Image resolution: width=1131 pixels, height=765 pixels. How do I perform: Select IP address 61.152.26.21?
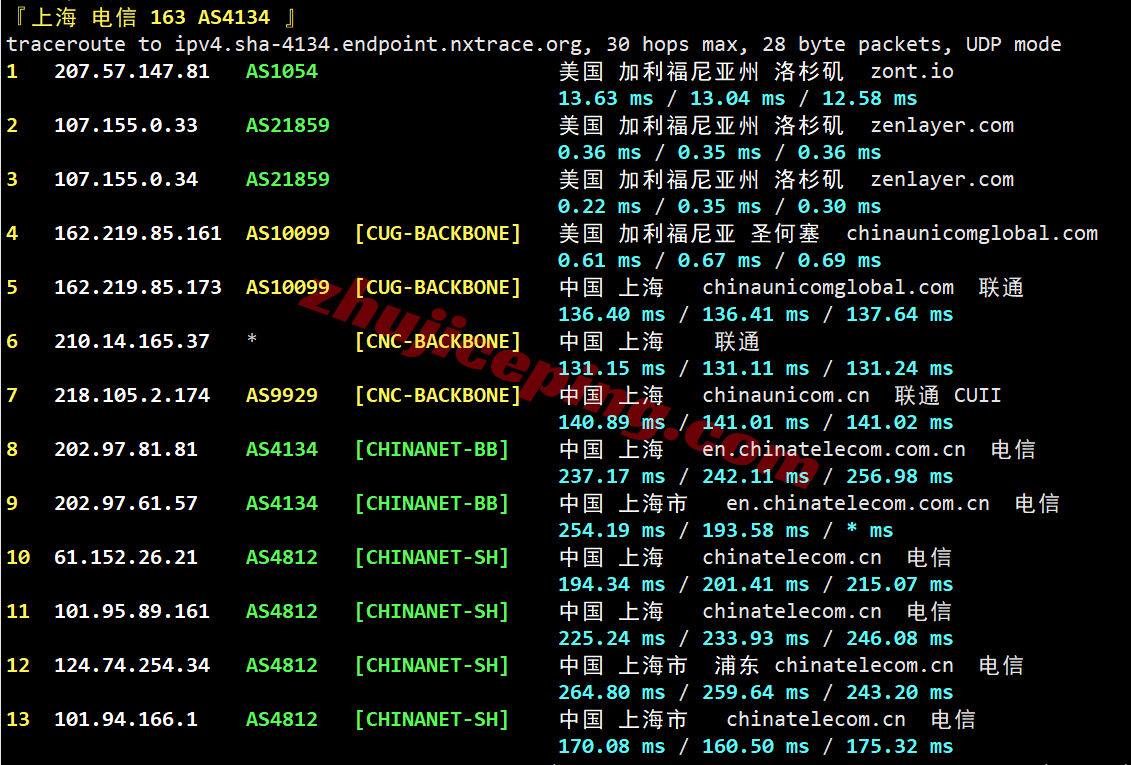pyautogui.click(x=126, y=558)
